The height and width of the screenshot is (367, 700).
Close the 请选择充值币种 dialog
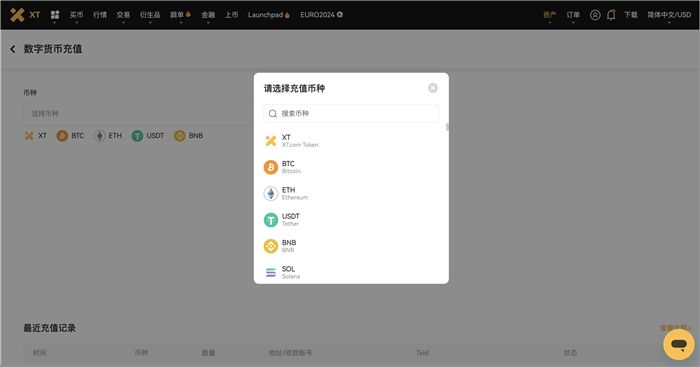(433, 88)
